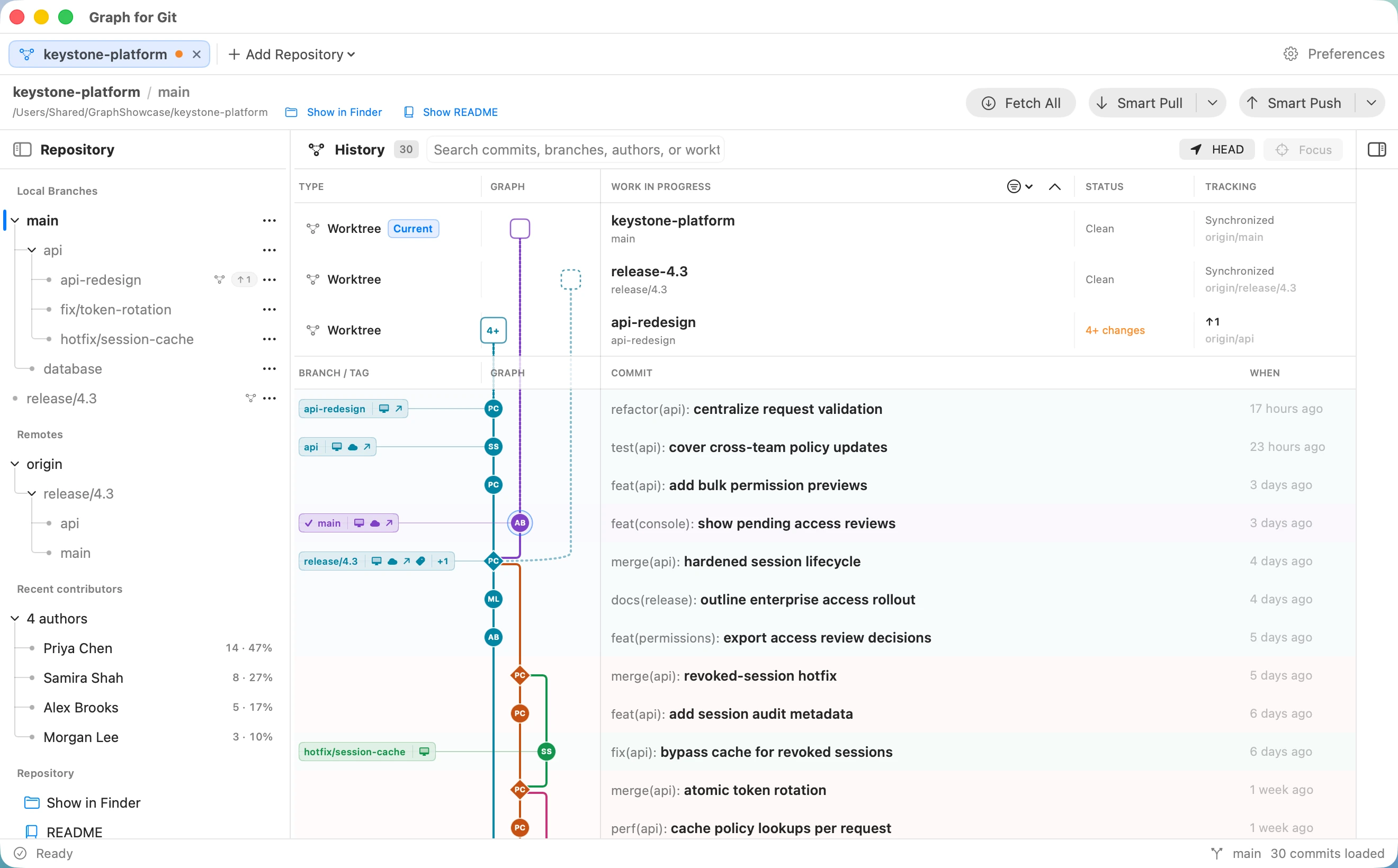Click Show in Finder folder icon in sidebar

coord(32,802)
